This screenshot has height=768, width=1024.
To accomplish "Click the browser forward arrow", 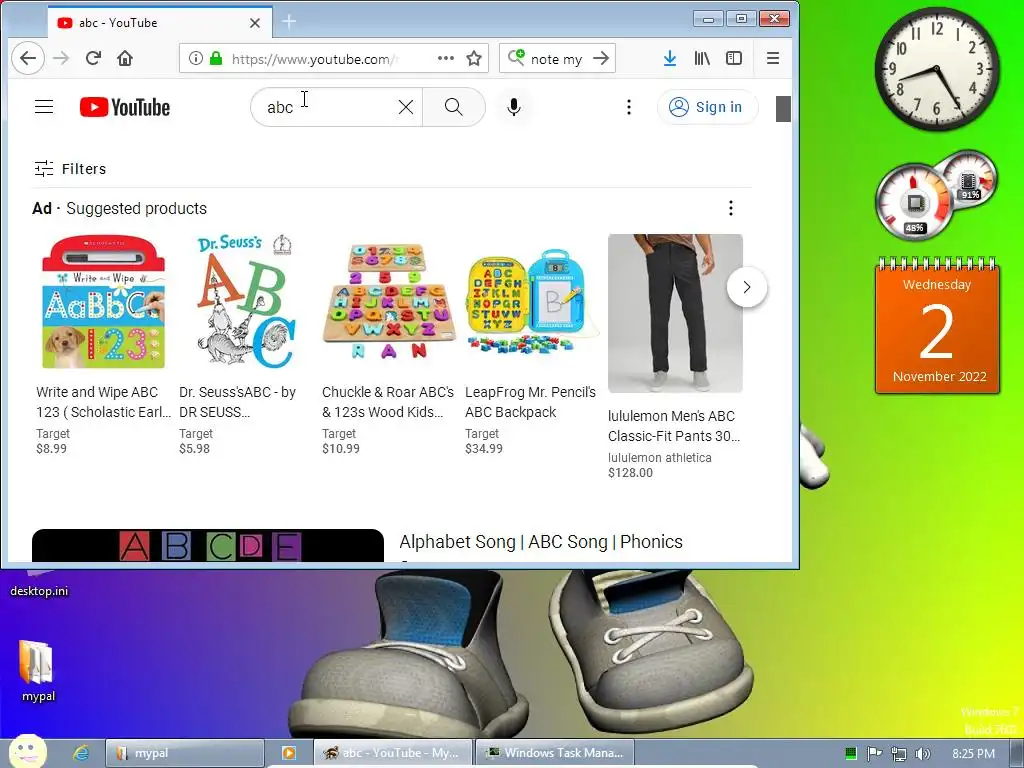I will click(61, 58).
